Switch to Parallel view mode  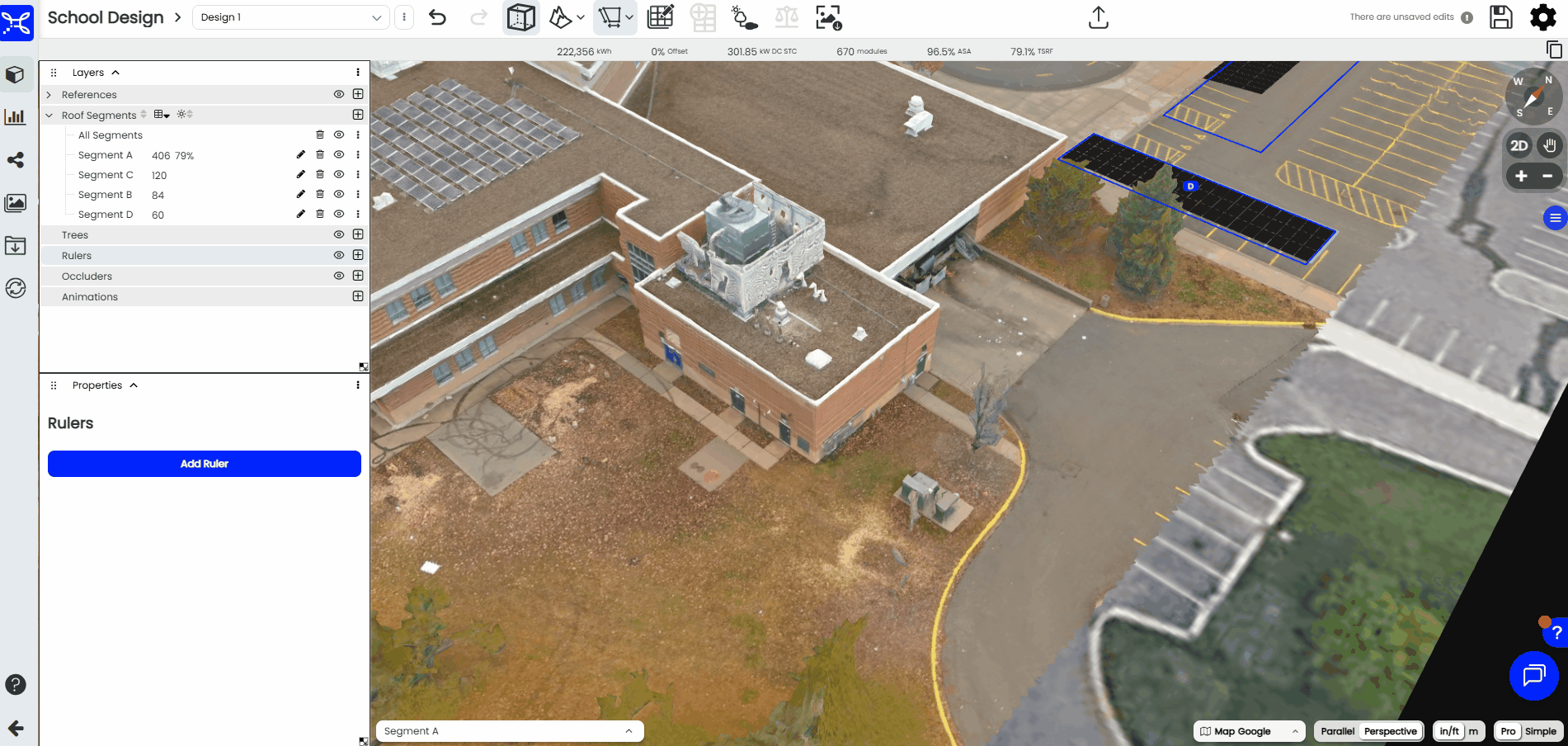tap(1337, 731)
